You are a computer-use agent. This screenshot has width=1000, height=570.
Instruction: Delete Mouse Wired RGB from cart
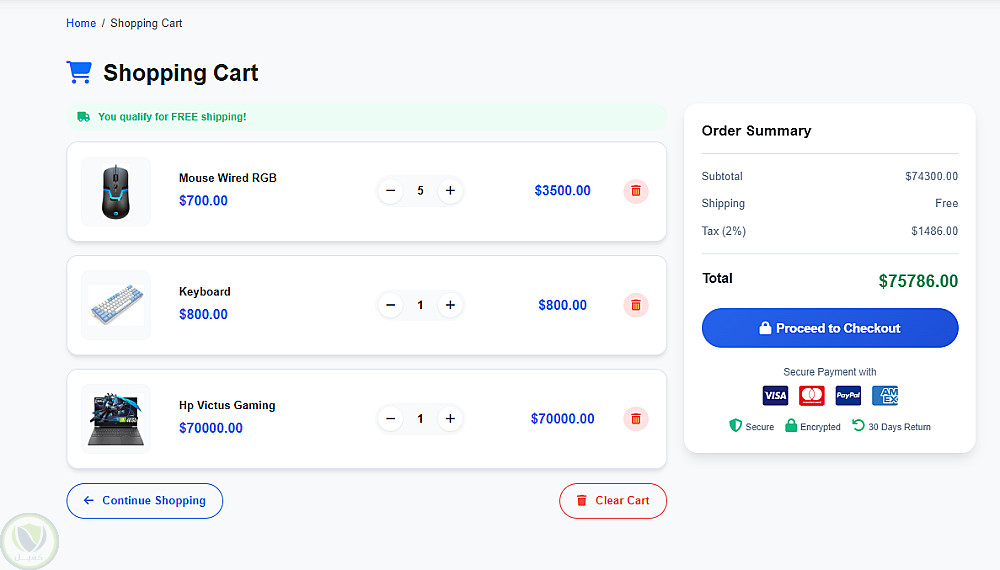636,191
